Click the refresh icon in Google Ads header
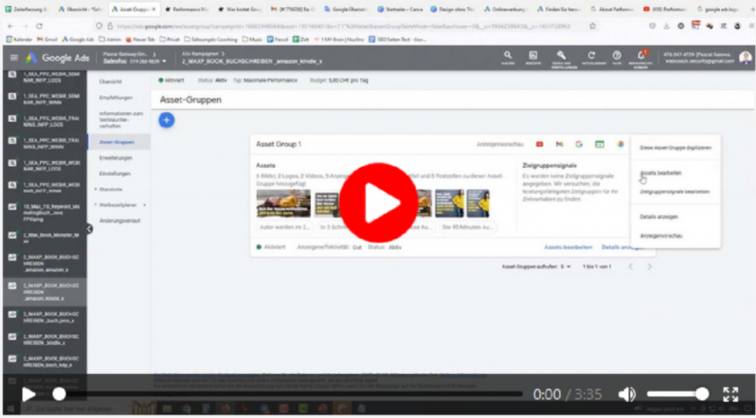 592,57
